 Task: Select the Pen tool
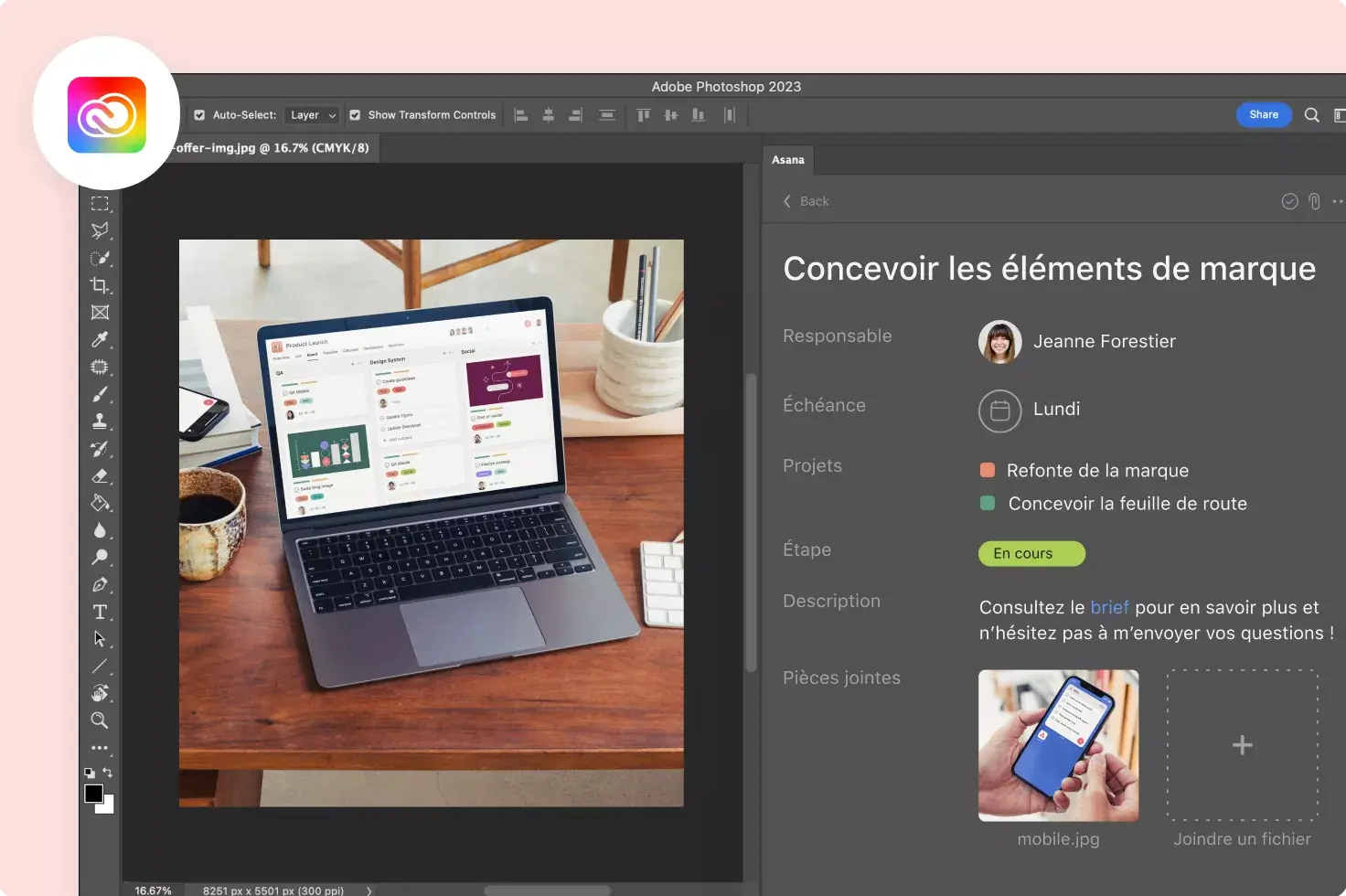[101, 584]
